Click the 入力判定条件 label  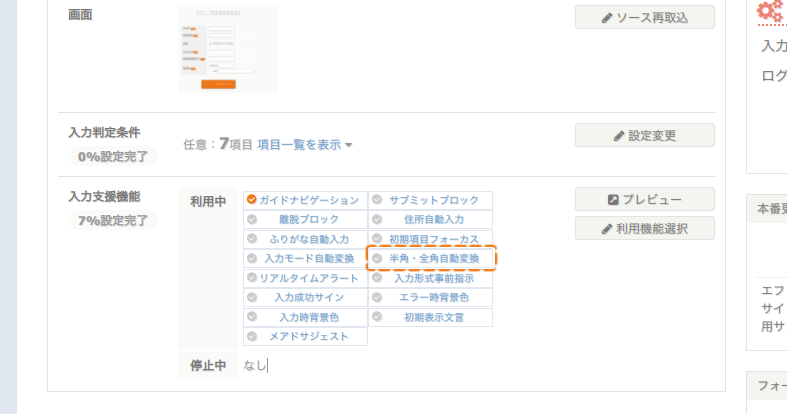coord(104,132)
